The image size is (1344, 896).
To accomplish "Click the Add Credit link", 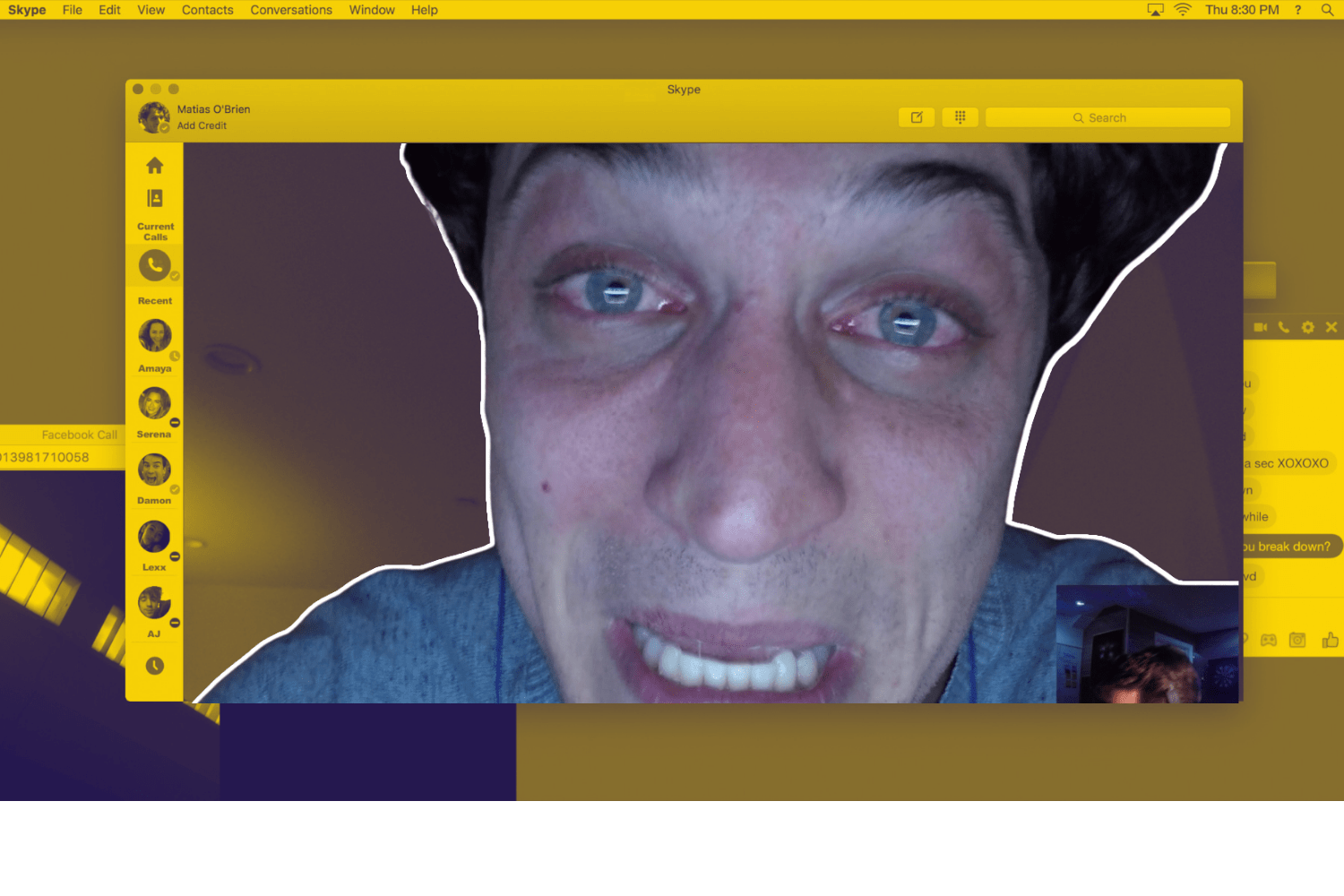I will pyautogui.click(x=202, y=125).
